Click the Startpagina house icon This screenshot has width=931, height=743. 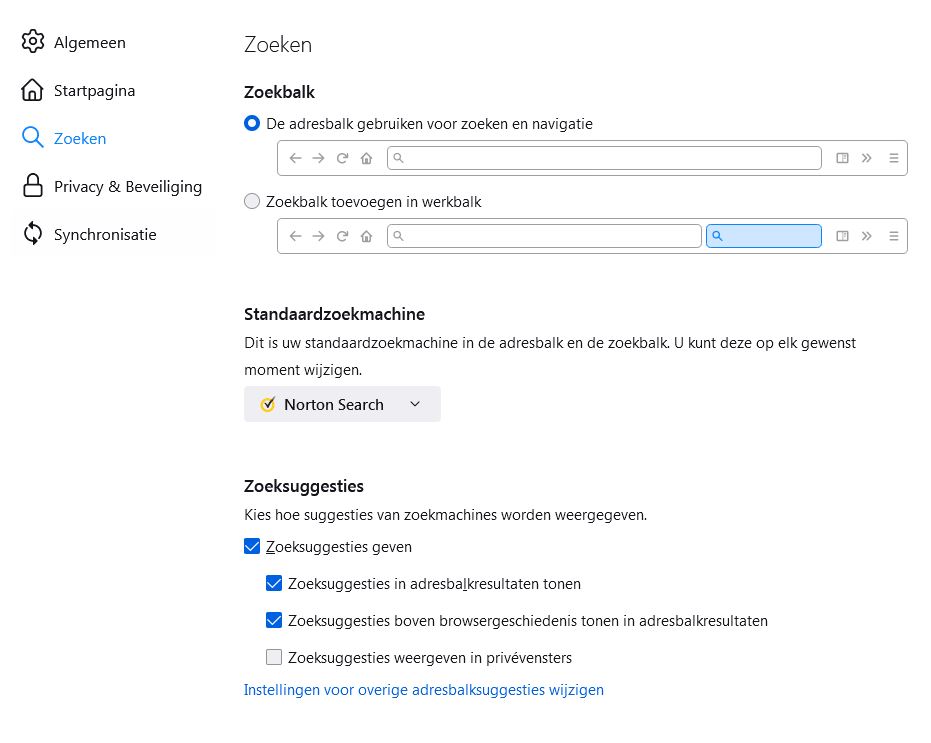(33, 90)
